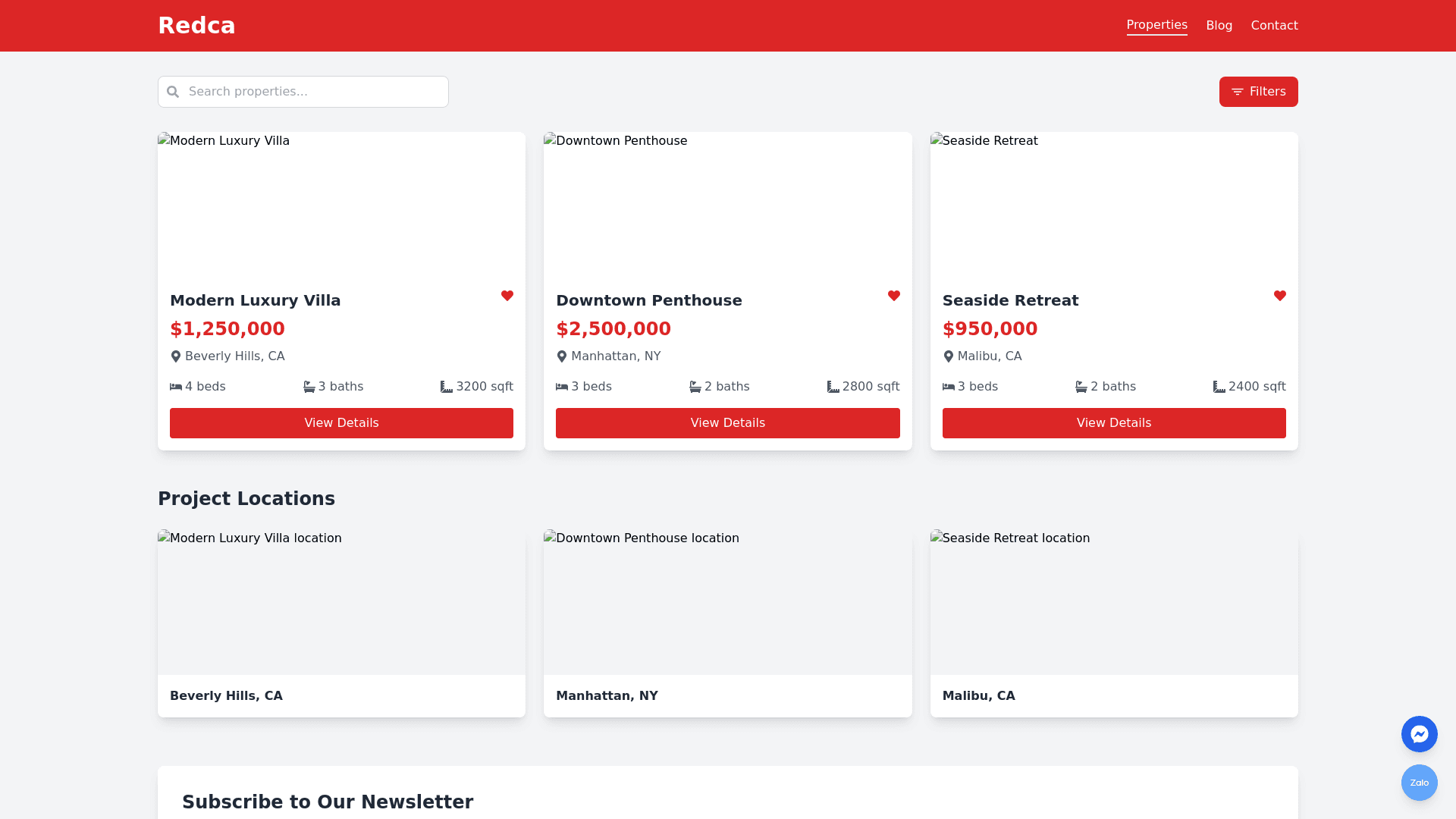Click the bath icon on Downtown Penthouse

click(x=695, y=387)
